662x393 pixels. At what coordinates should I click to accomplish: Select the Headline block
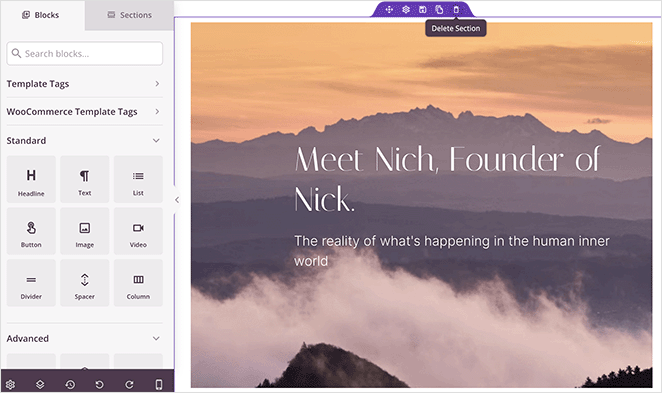pos(31,179)
